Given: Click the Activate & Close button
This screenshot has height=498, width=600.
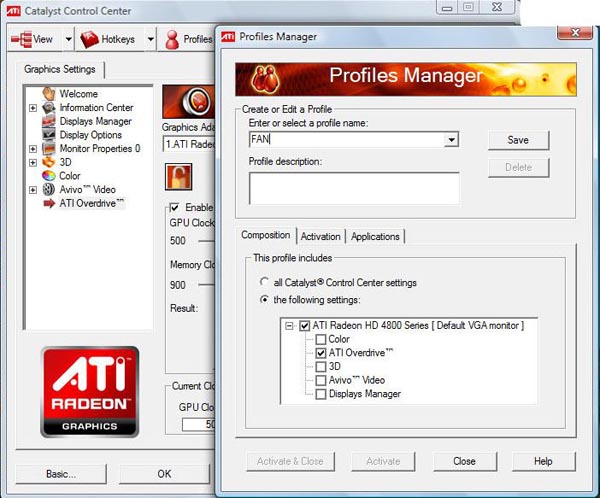Looking at the screenshot, I should coord(290,462).
